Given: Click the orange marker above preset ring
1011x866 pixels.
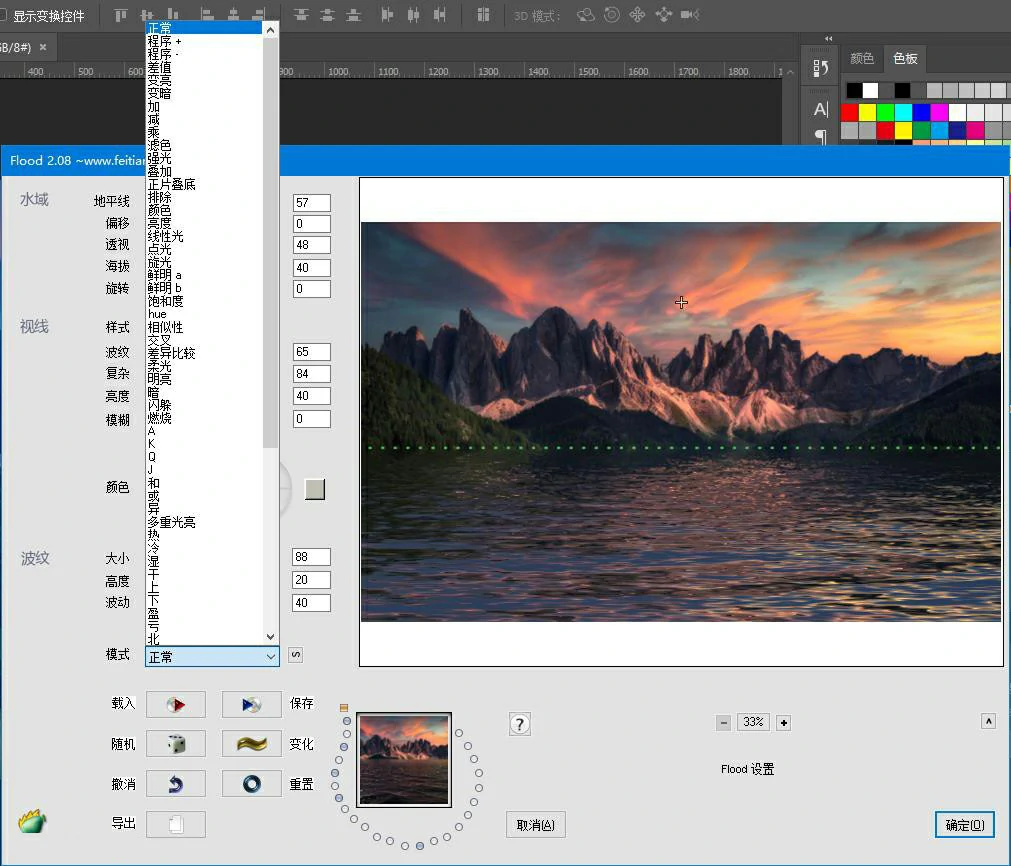Looking at the screenshot, I should (344, 708).
